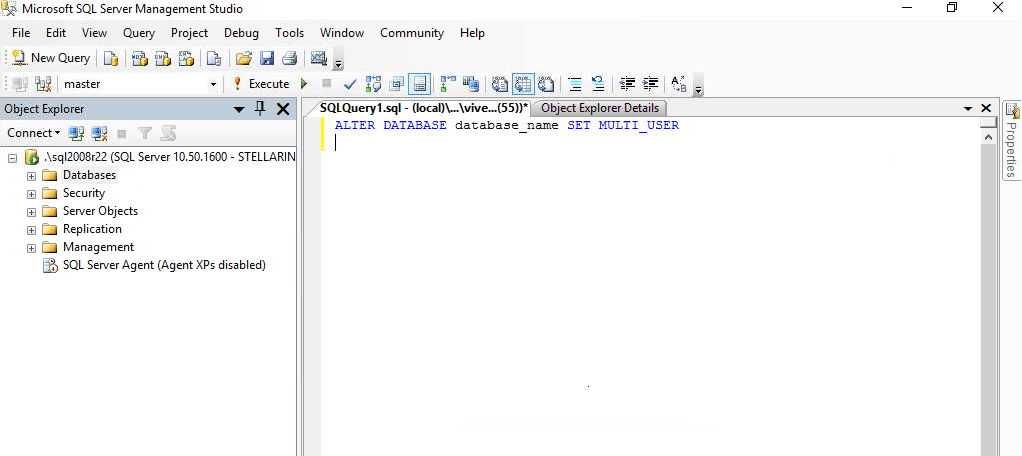Click the New Query button
Viewport: 1022px width, 456px height.
tap(51, 58)
